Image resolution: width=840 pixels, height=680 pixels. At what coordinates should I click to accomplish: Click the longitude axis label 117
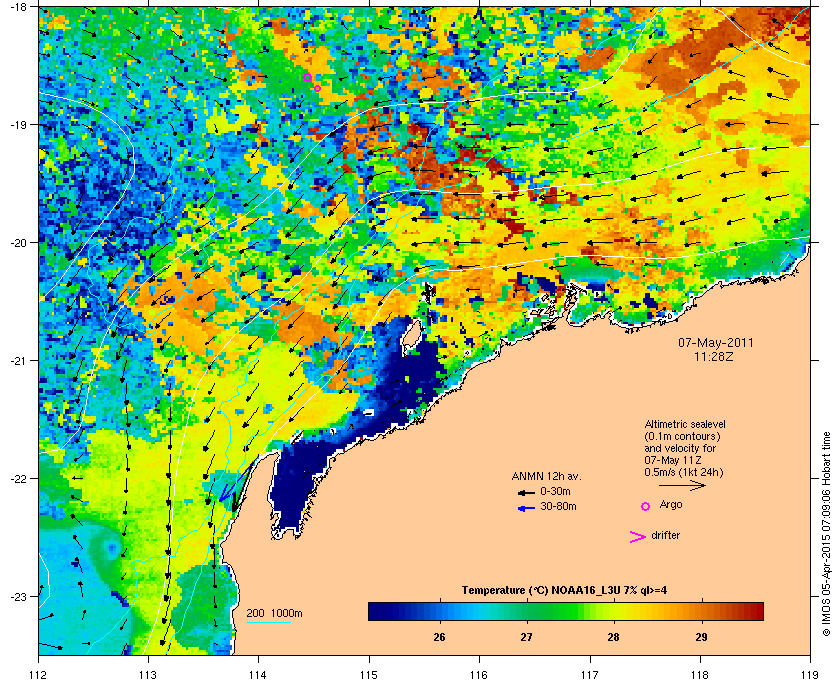(590, 674)
